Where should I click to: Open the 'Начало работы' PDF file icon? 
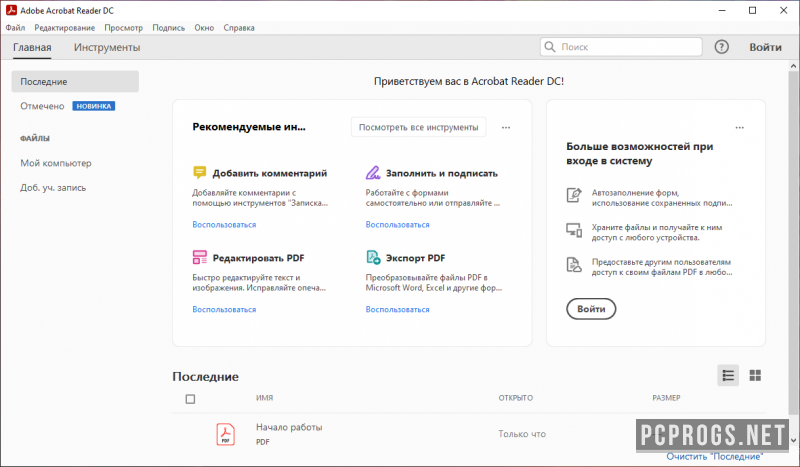pos(226,434)
